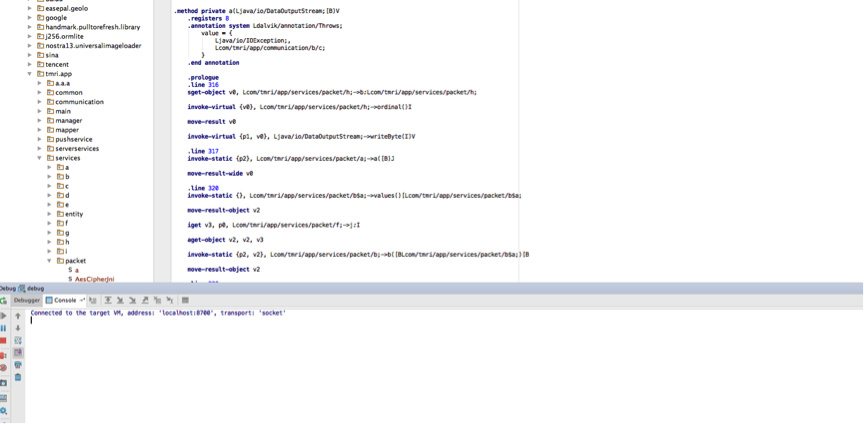864x424 pixels.
Task: Click the thread dump camera icon
Action: (x=3, y=382)
